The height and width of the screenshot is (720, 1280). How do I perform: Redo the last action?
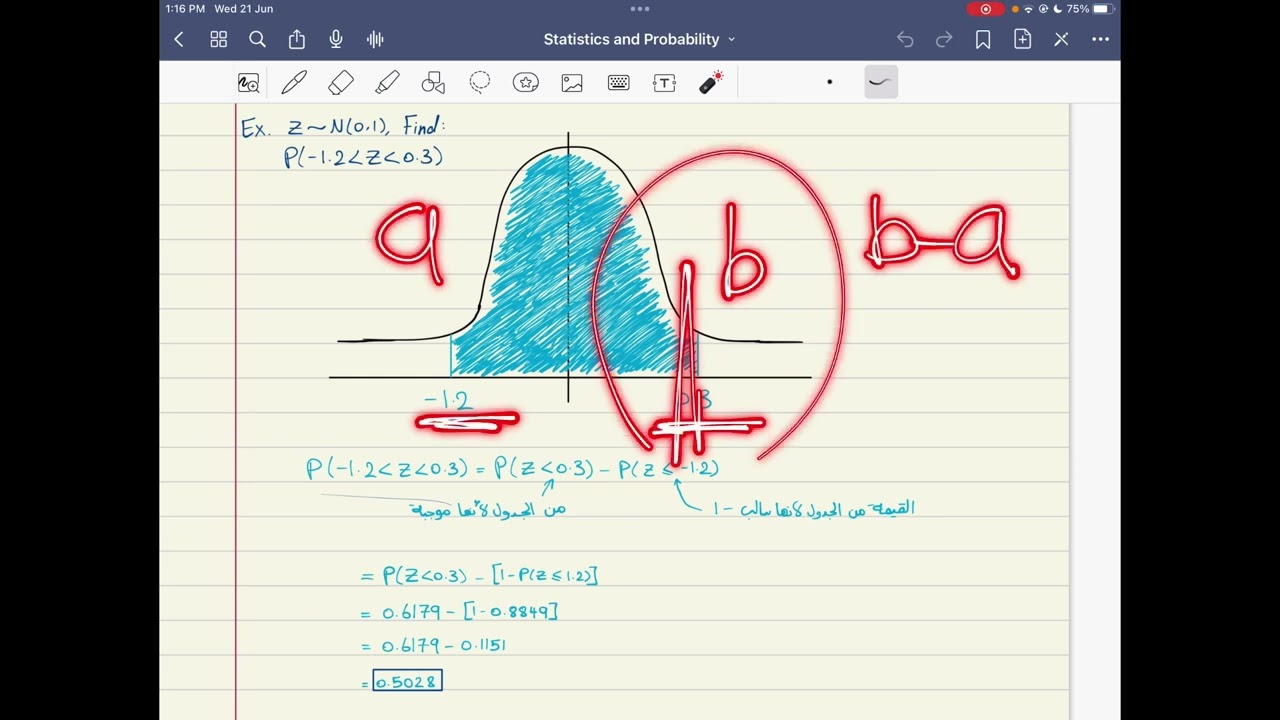coord(944,39)
